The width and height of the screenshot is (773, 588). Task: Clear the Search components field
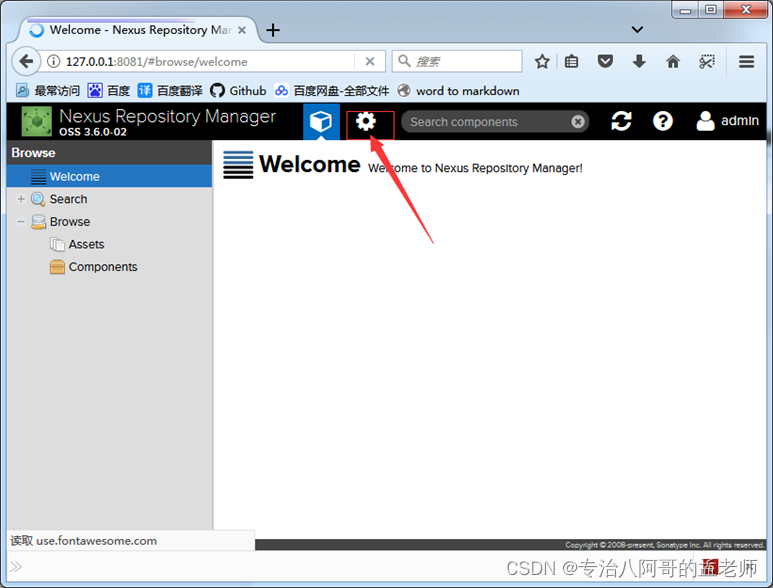point(578,122)
